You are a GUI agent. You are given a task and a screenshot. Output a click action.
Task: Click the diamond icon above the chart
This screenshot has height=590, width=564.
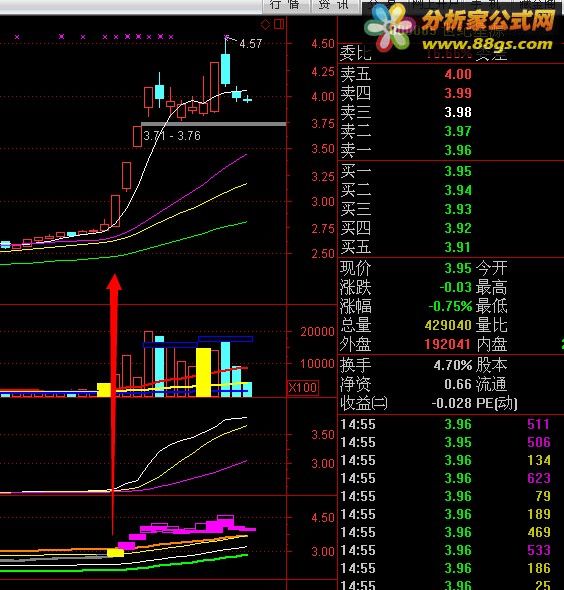pos(265,25)
